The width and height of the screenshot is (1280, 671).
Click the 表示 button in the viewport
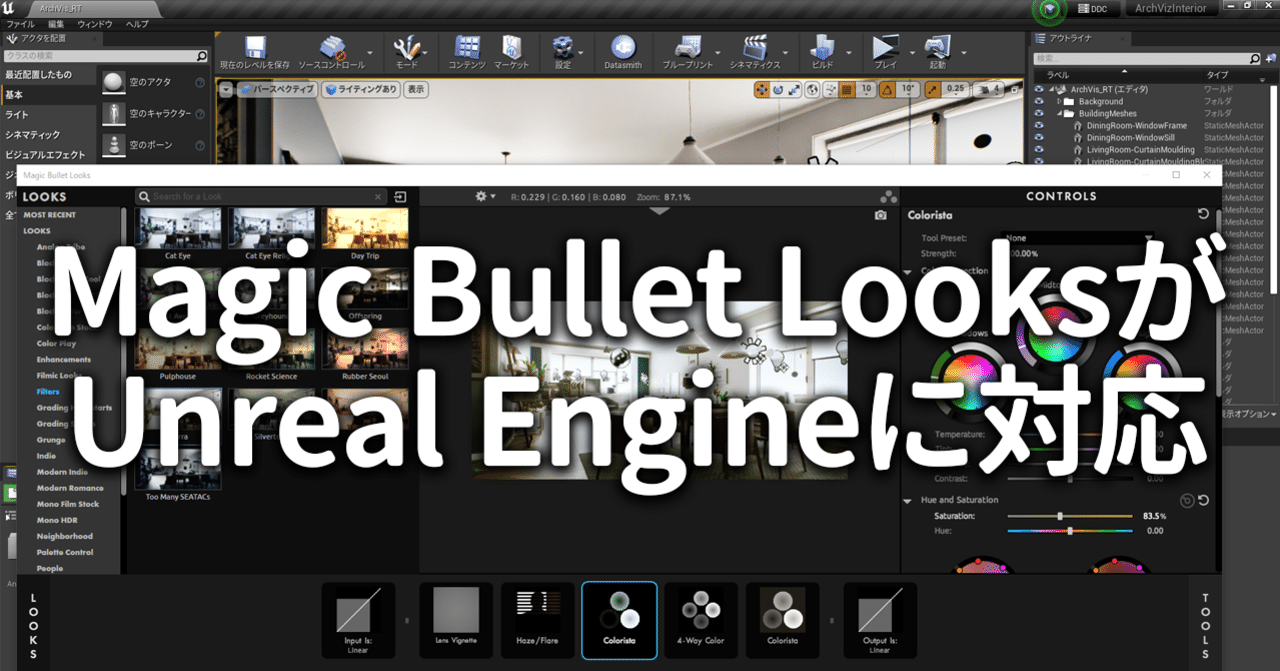(416, 89)
